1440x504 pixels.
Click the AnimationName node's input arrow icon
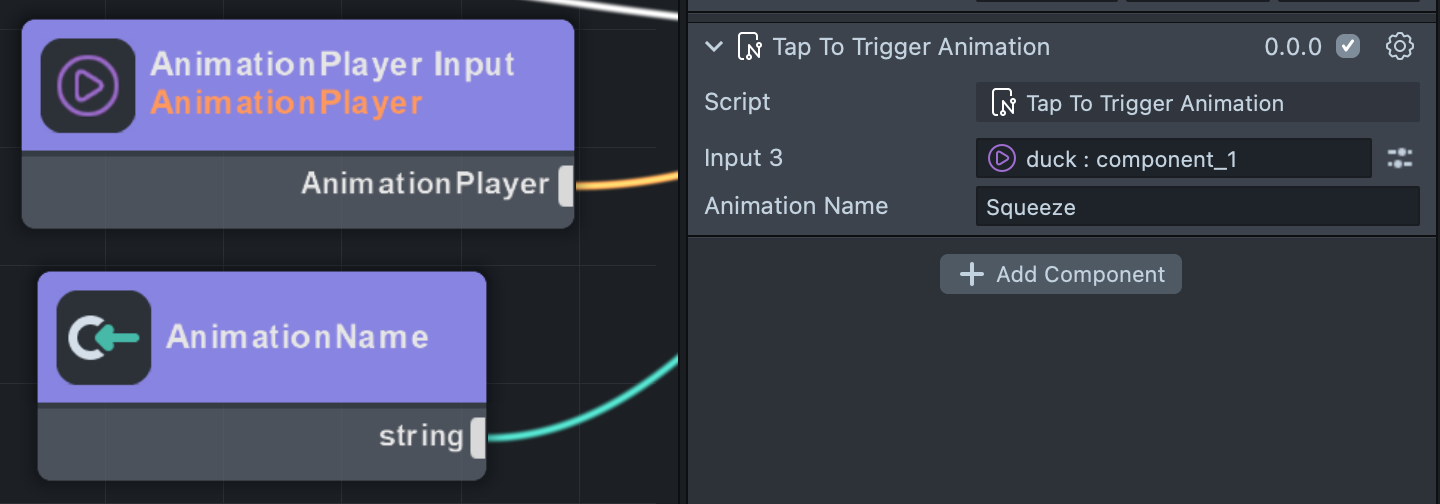coord(104,338)
